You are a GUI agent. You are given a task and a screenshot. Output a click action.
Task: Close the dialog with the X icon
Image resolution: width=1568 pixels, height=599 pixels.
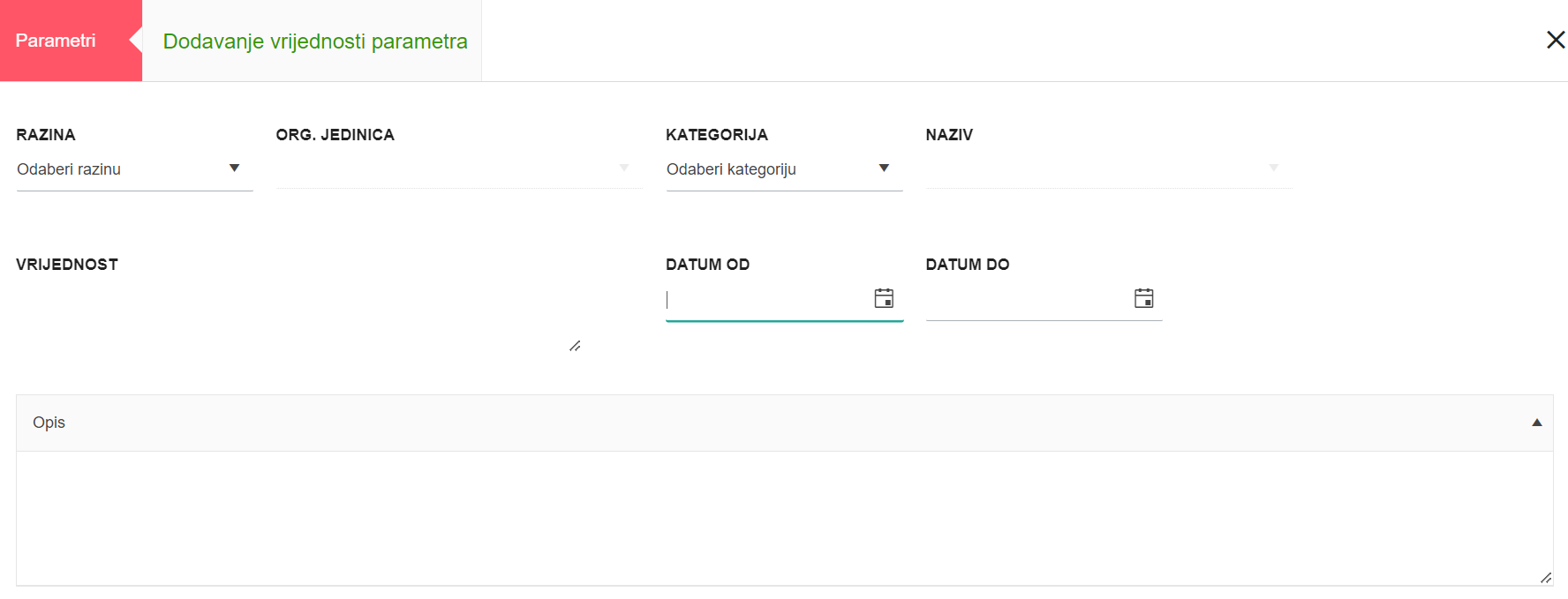(x=1556, y=40)
